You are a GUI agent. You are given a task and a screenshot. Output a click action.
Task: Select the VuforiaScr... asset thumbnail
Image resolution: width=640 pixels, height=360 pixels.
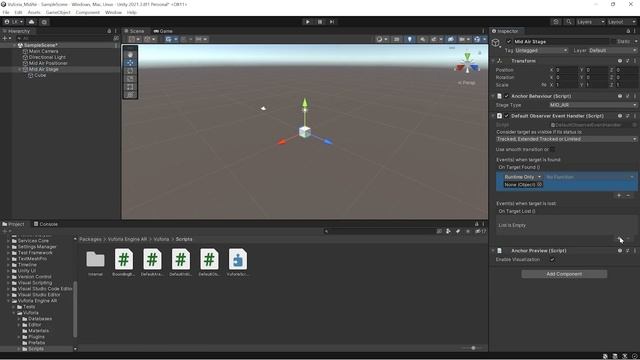pyautogui.click(x=238, y=263)
